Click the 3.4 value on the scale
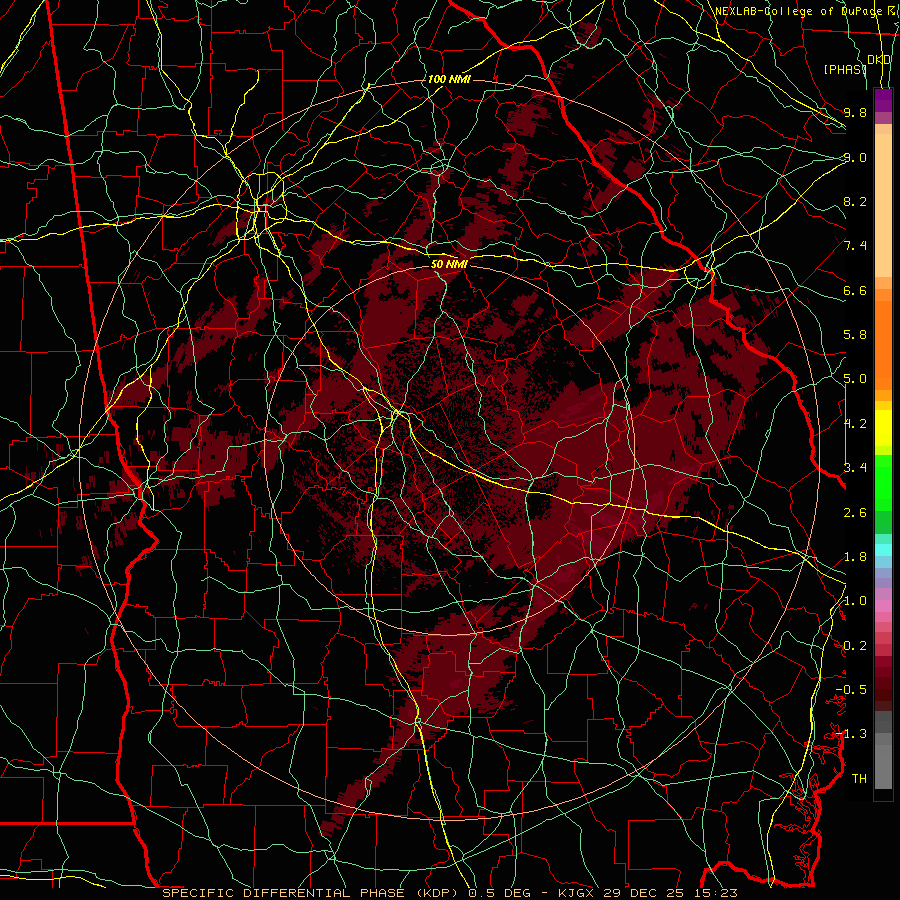 [855, 467]
